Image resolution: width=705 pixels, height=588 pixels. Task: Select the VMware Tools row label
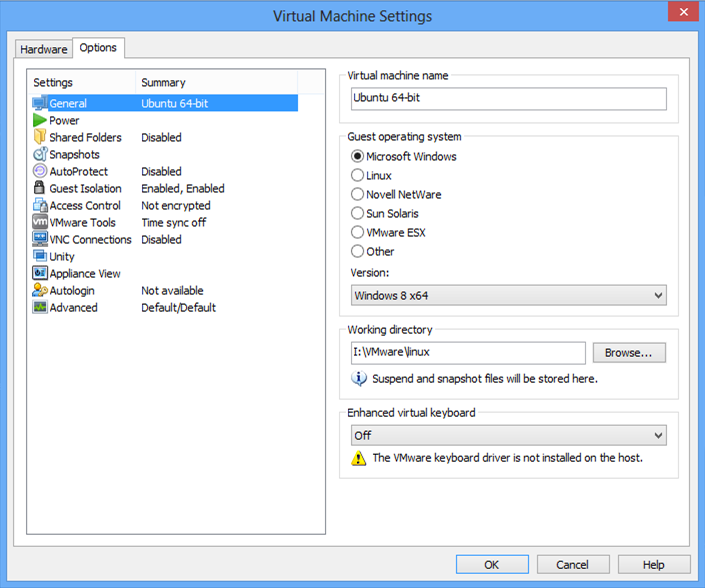click(x=82, y=223)
